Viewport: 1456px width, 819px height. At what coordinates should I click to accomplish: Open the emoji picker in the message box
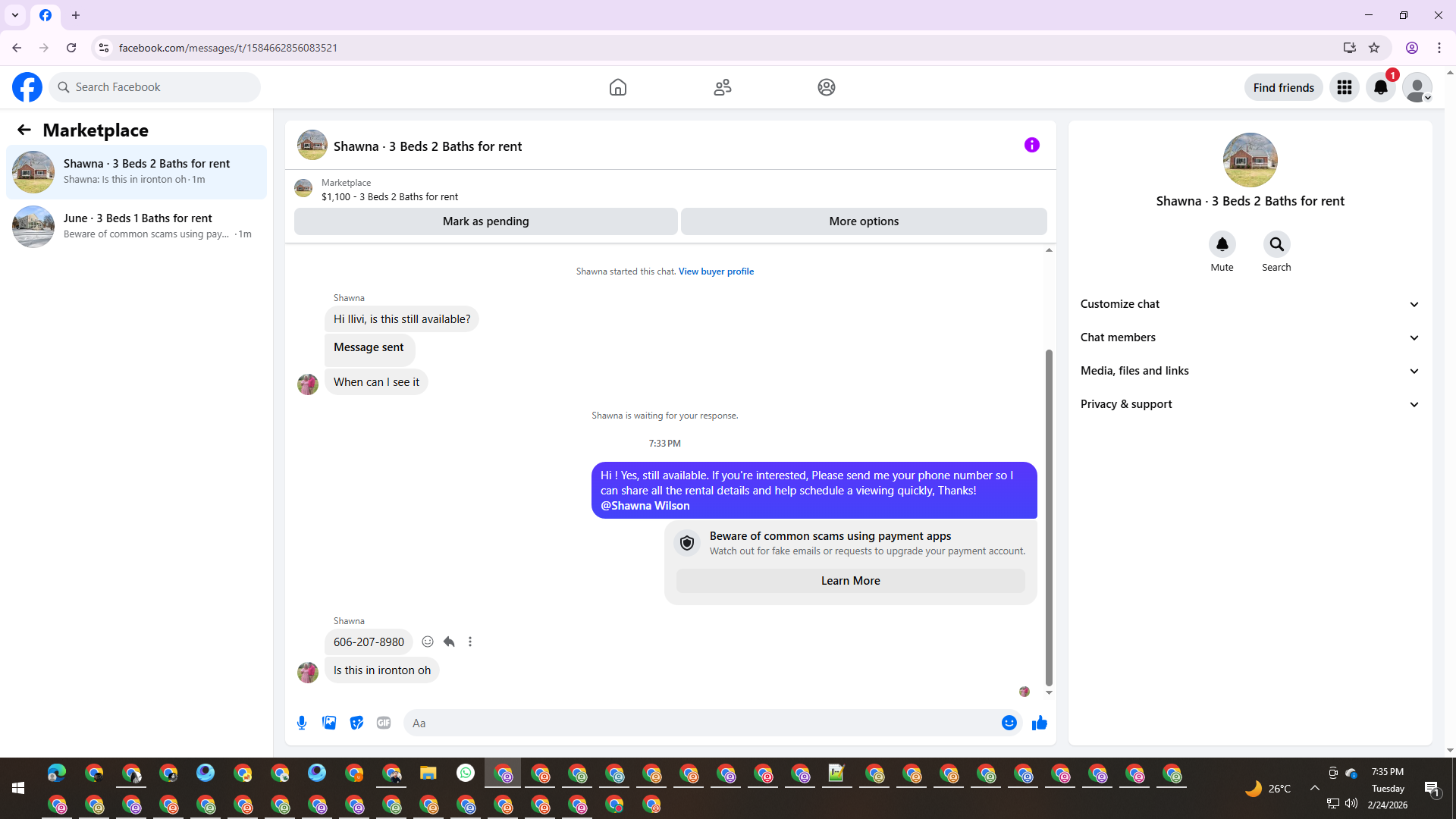pyautogui.click(x=1009, y=723)
